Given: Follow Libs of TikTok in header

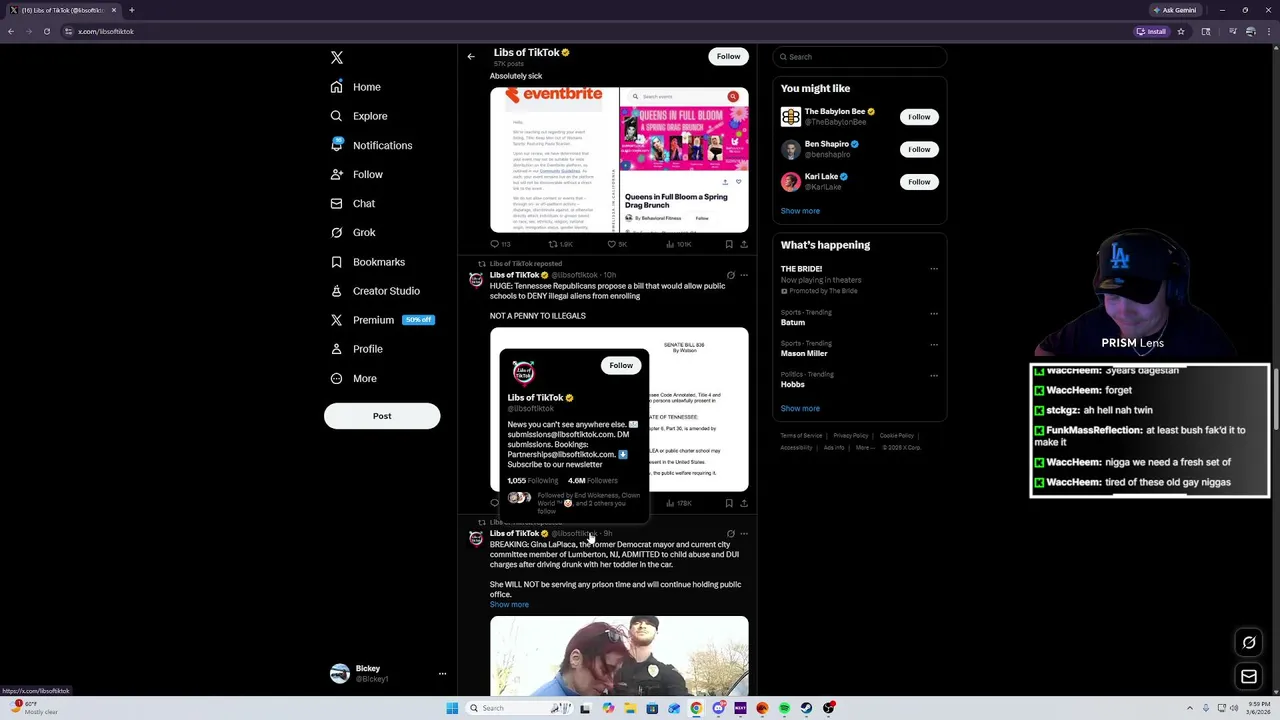Looking at the screenshot, I should [728, 57].
